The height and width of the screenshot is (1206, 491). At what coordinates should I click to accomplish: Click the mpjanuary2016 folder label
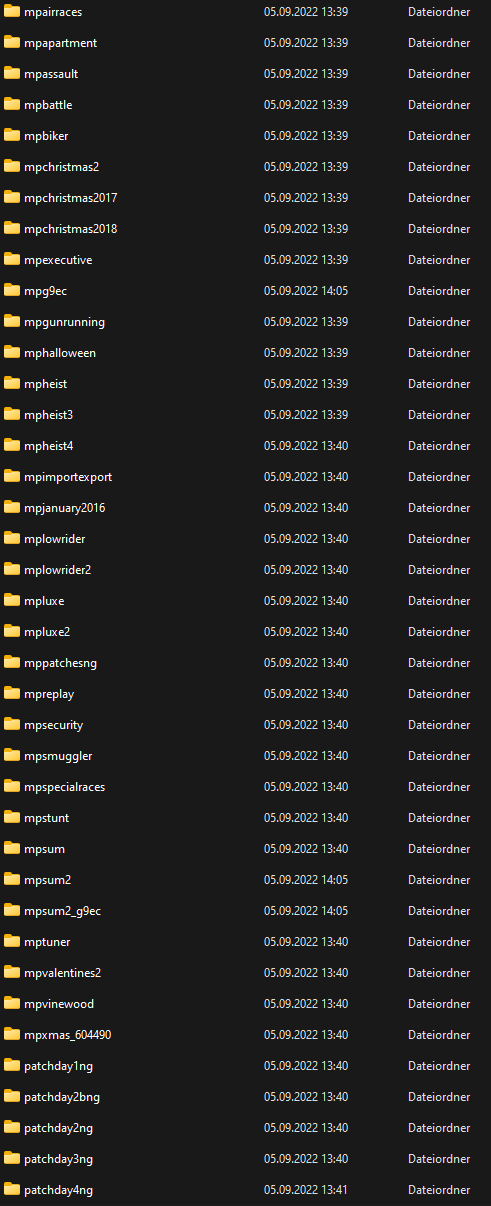64,508
